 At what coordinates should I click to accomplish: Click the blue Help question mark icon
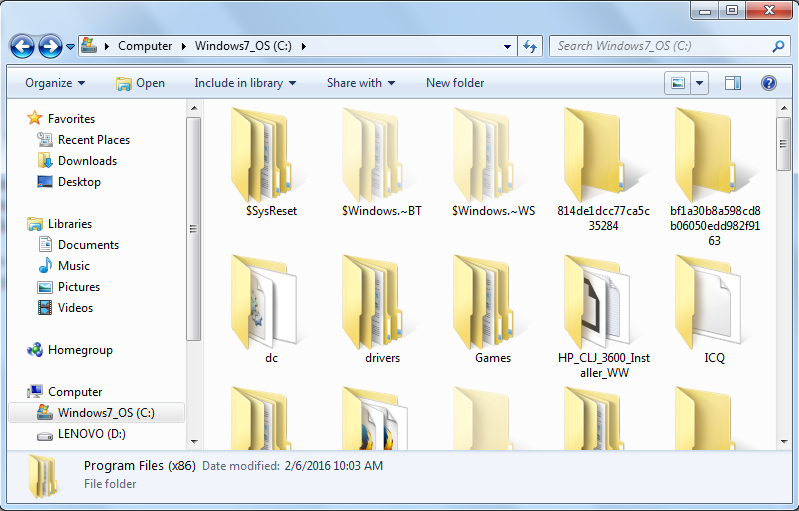[x=768, y=83]
